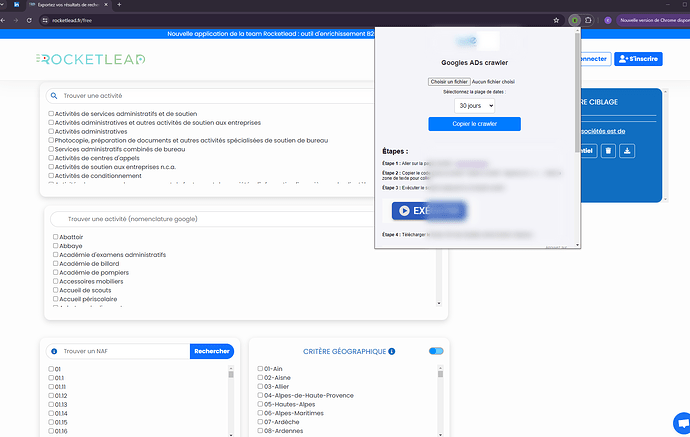The height and width of the screenshot is (437, 690).
Task: Check the Académie de billard checkbox
Action: point(55,264)
